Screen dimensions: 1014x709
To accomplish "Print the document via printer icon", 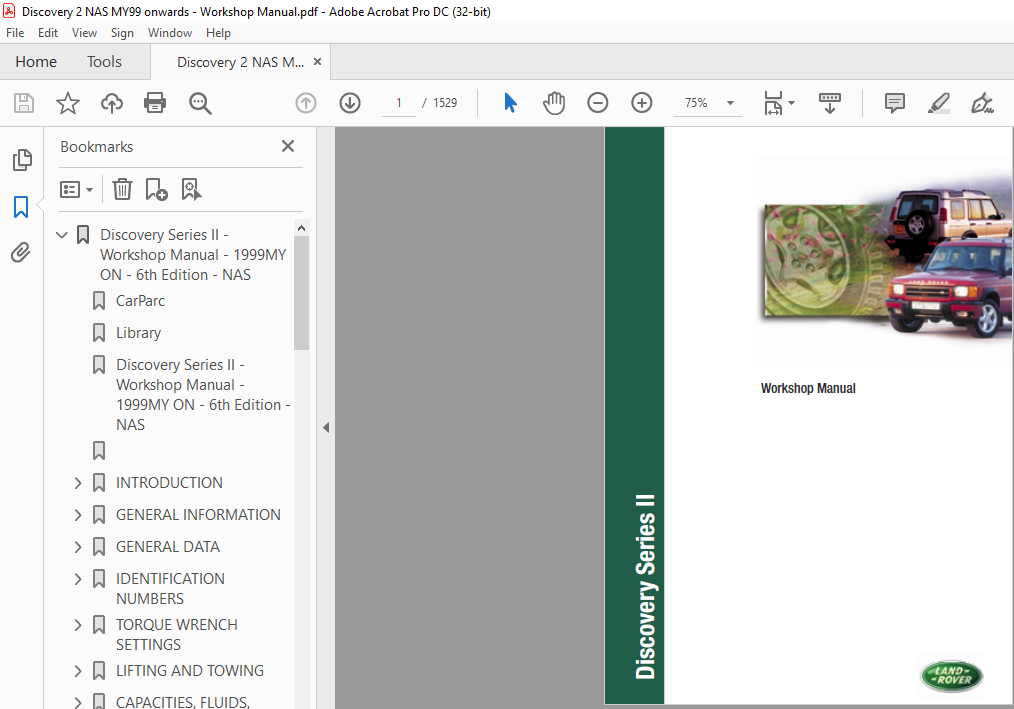I will pos(155,103).
